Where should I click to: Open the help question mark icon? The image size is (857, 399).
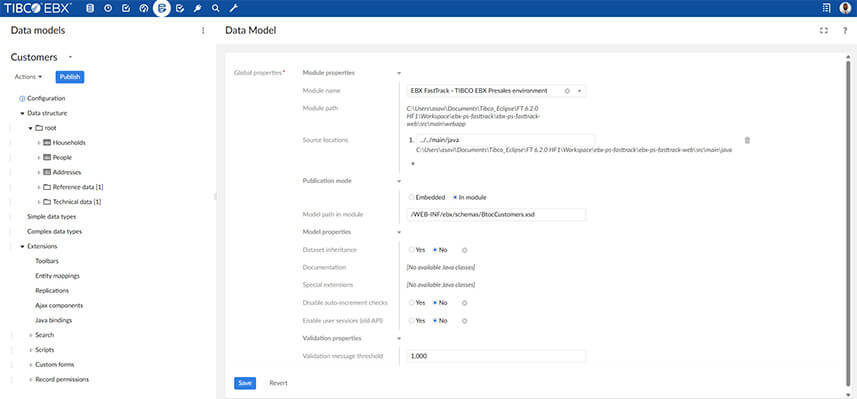pos(844,31)
